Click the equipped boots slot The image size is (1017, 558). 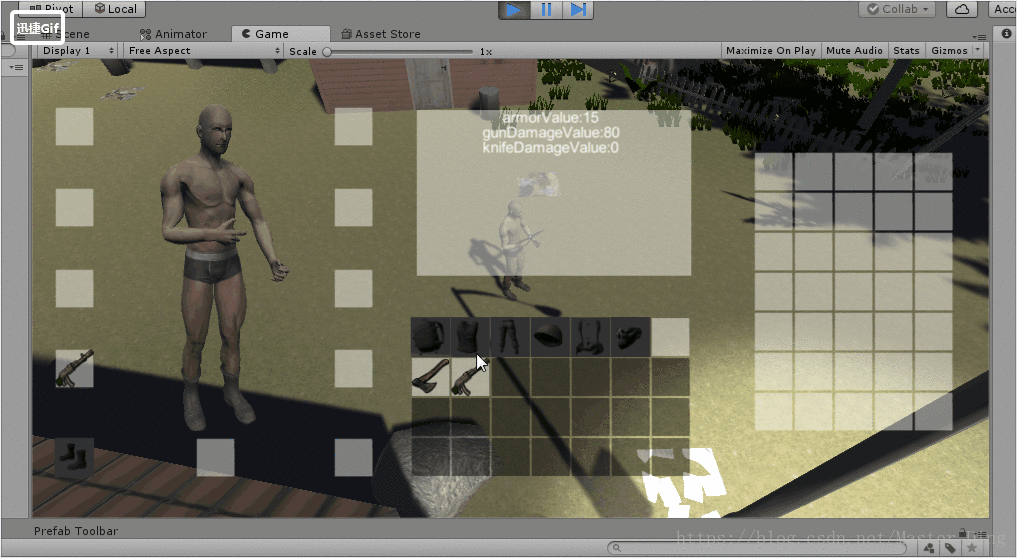[75, 457]
